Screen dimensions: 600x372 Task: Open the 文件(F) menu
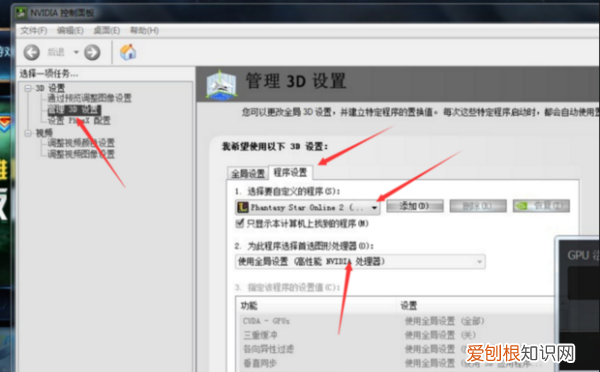34,31
